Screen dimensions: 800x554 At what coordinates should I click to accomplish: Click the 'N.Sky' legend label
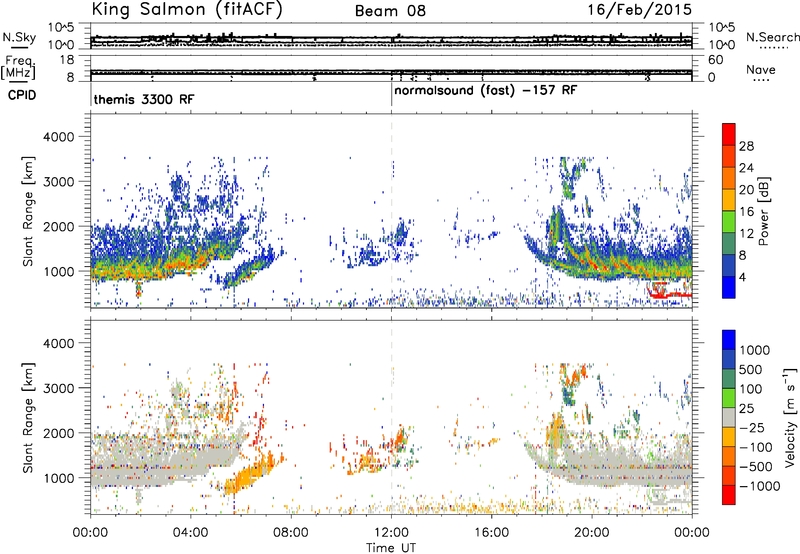19,37
